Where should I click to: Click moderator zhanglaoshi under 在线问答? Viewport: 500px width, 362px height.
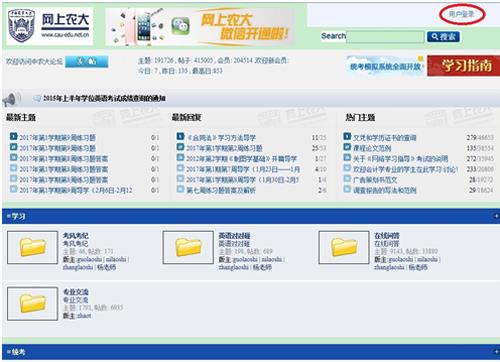pos(389,267)
